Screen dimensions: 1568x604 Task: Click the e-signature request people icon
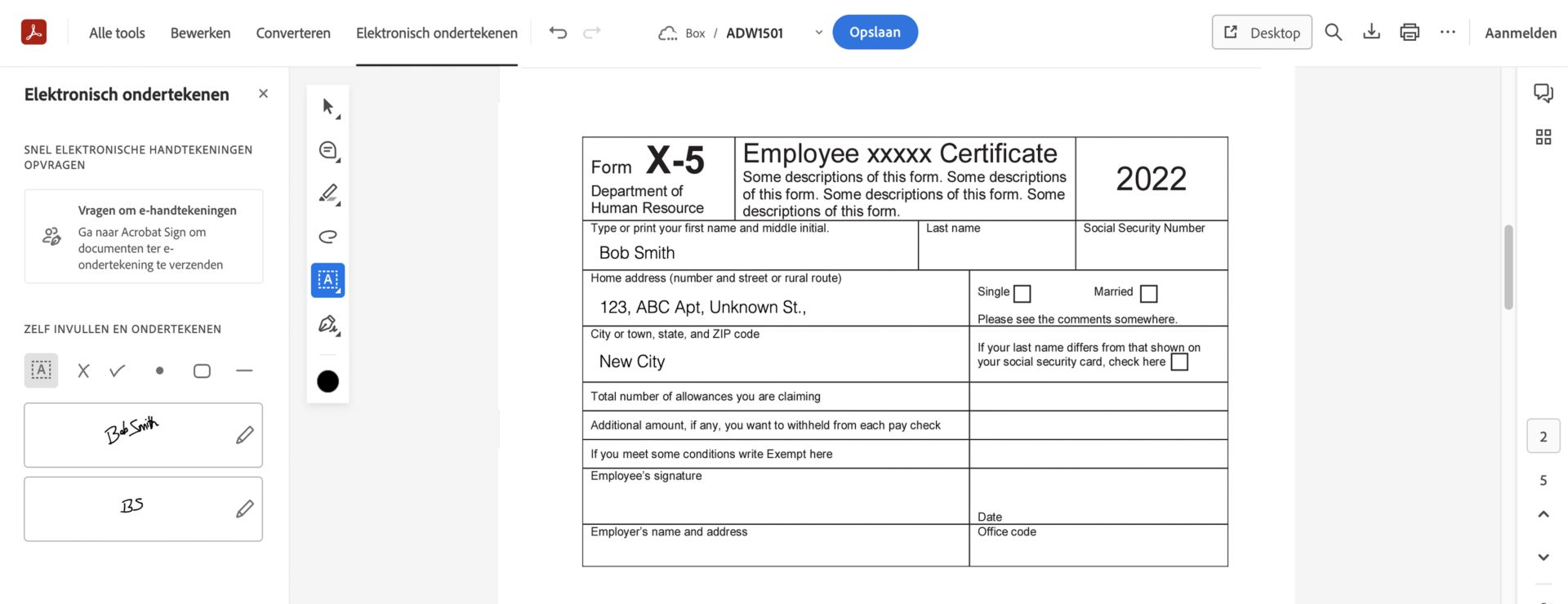click(51, 237)
